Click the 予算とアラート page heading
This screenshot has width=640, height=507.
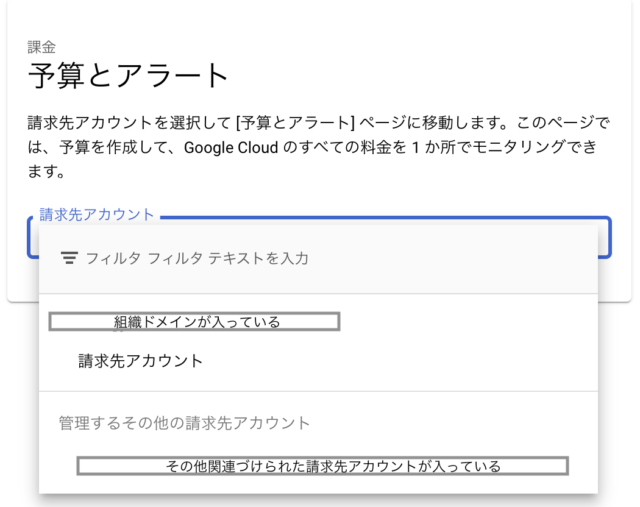(x=128, y=75)
